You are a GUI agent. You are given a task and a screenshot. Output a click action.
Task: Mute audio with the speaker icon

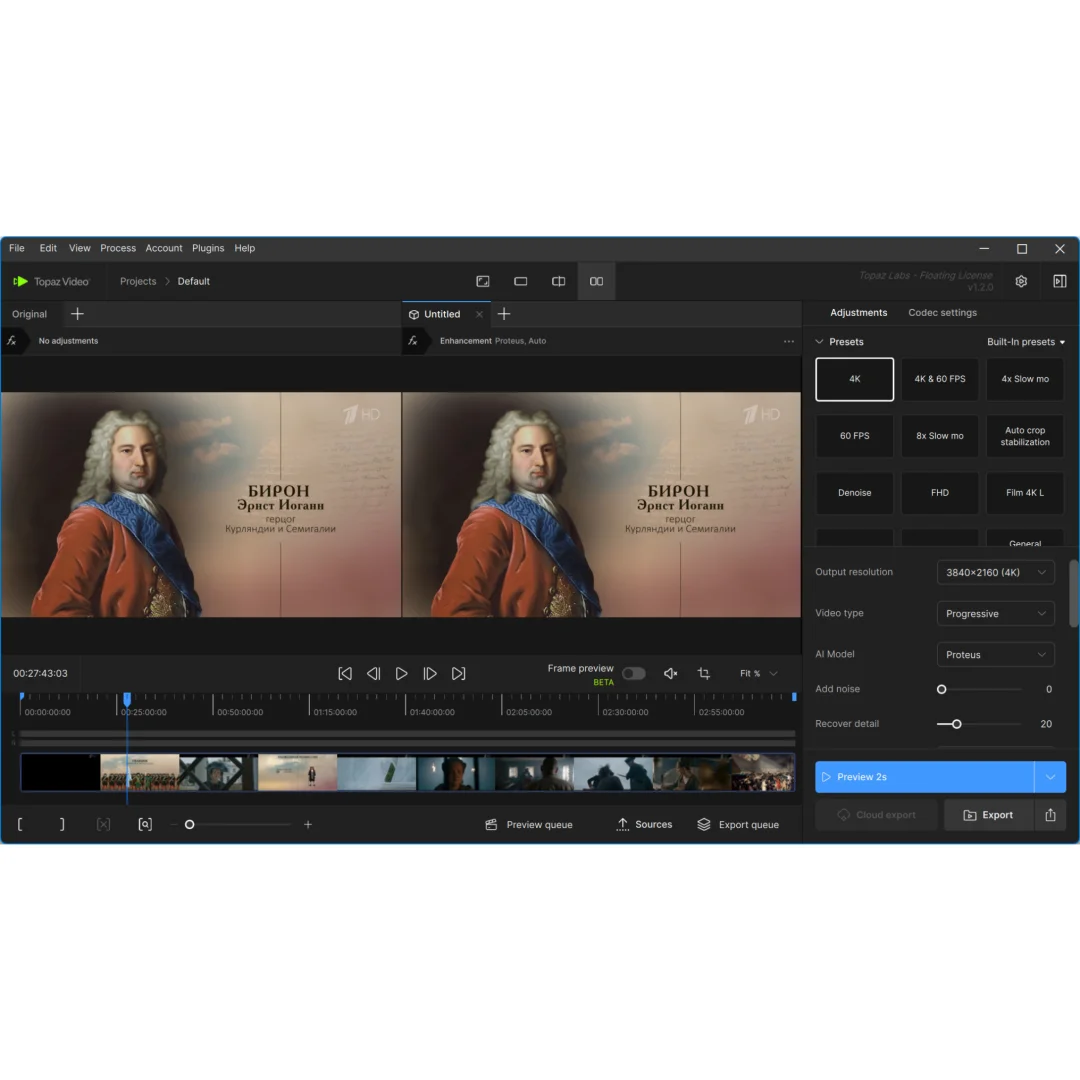point(670,674)
